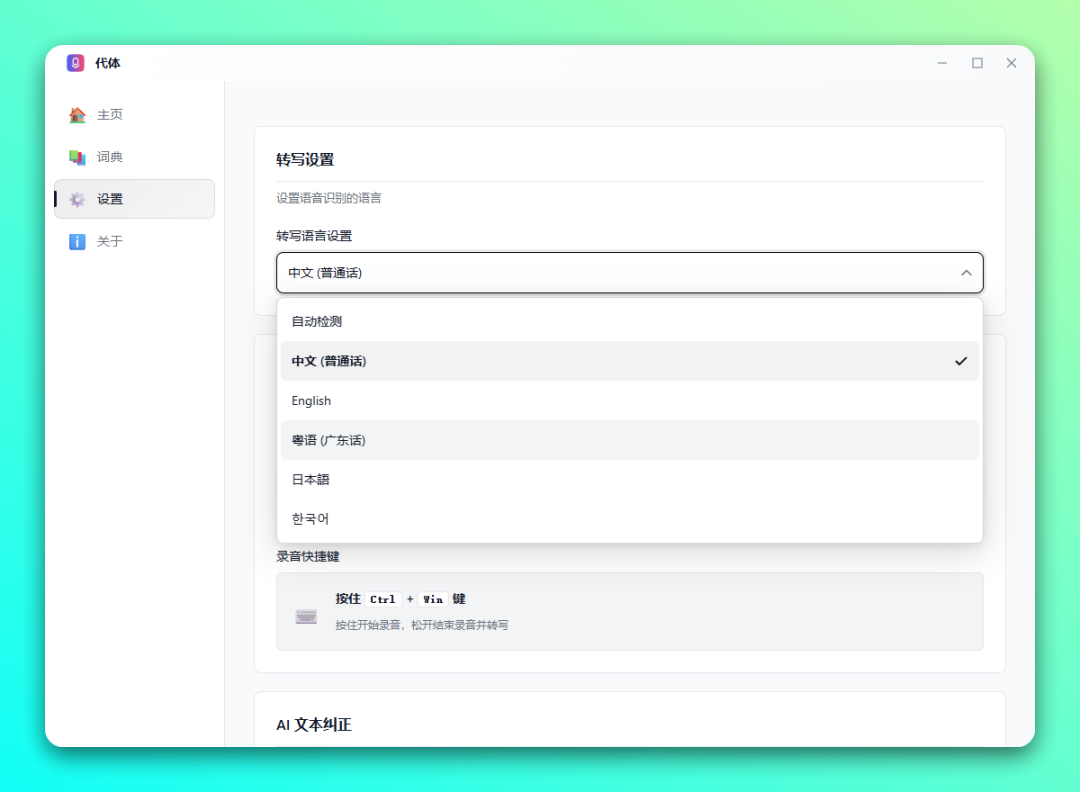Click the home house icon in sidebar

pos(77,115)
